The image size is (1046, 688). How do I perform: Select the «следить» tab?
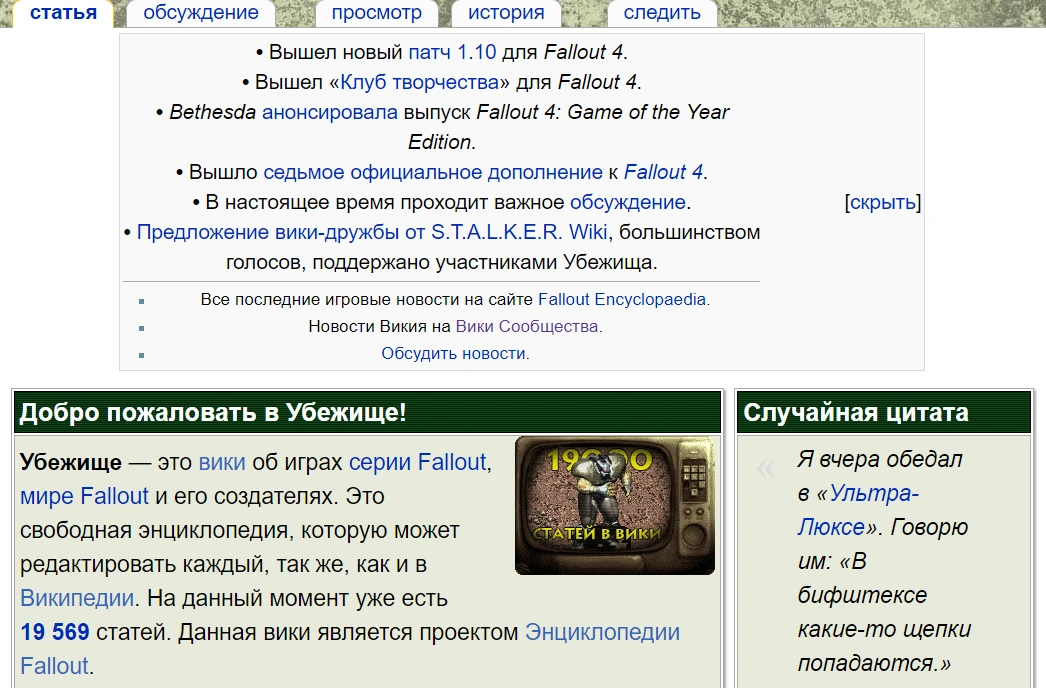coord(662,13)
